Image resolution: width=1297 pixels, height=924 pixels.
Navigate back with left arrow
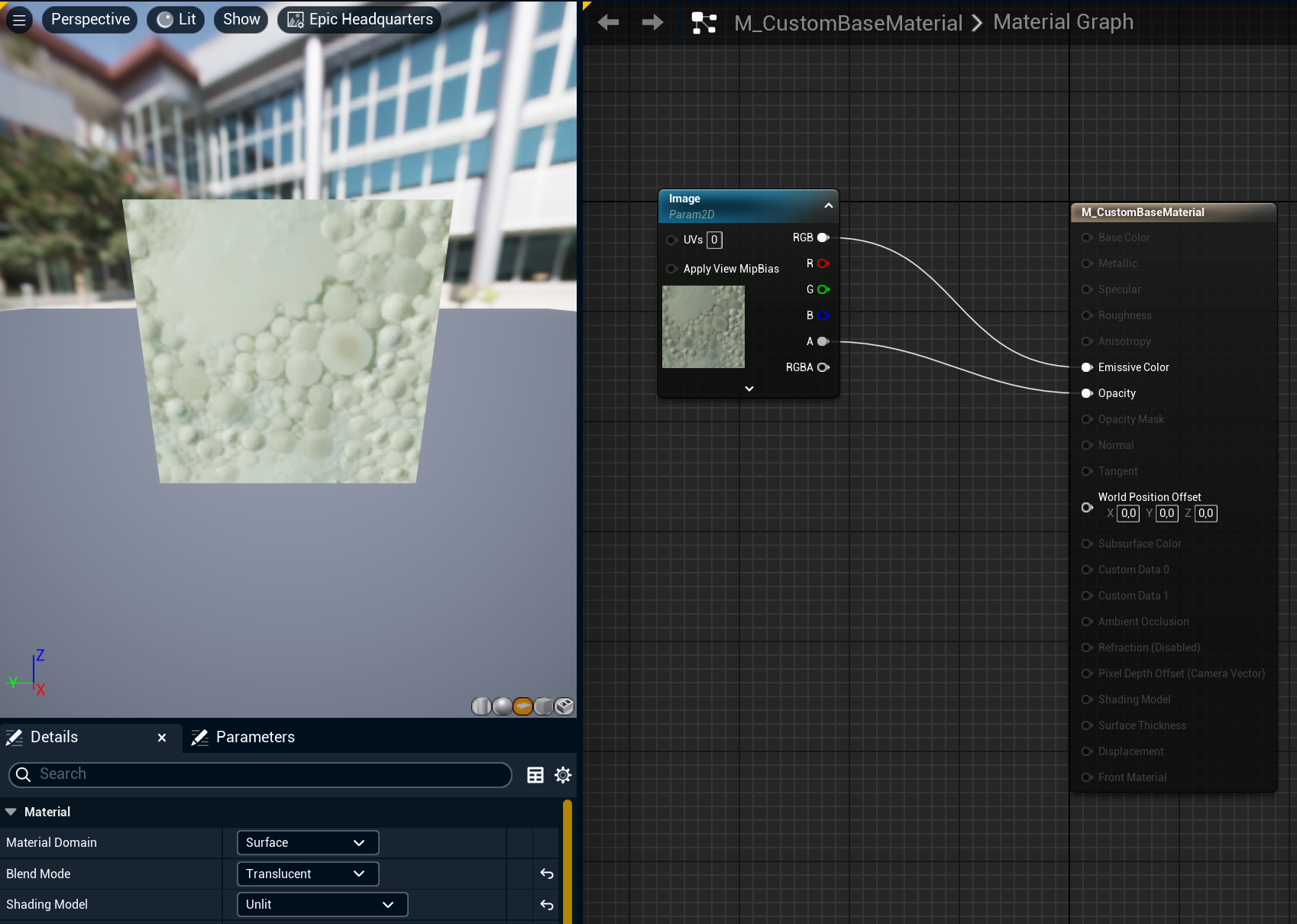[608, 23]
